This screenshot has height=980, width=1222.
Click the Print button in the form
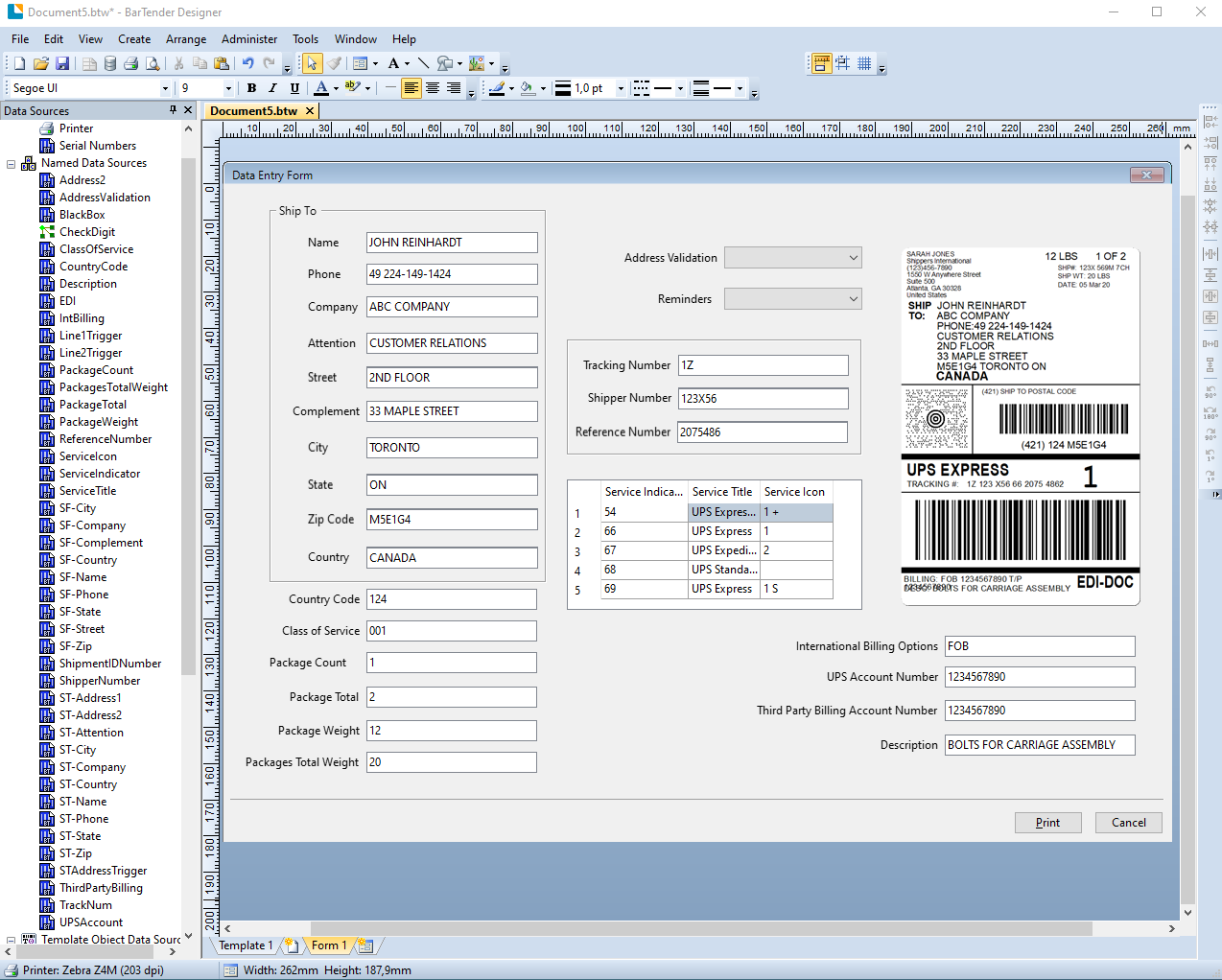[1048, 823]
